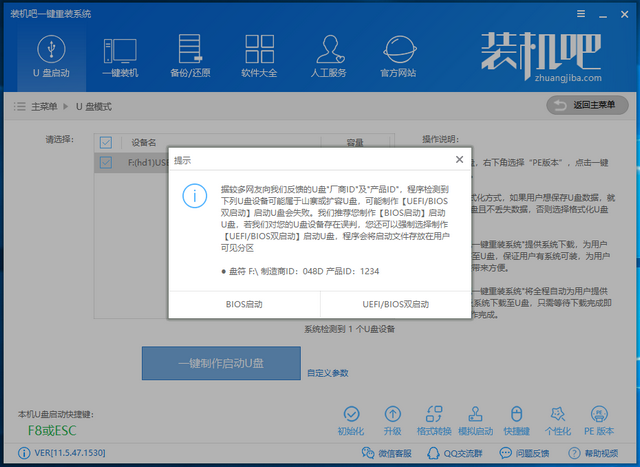Open the 自定义参数 link
Screen dimensions: 640x467
tap(328, 373)
